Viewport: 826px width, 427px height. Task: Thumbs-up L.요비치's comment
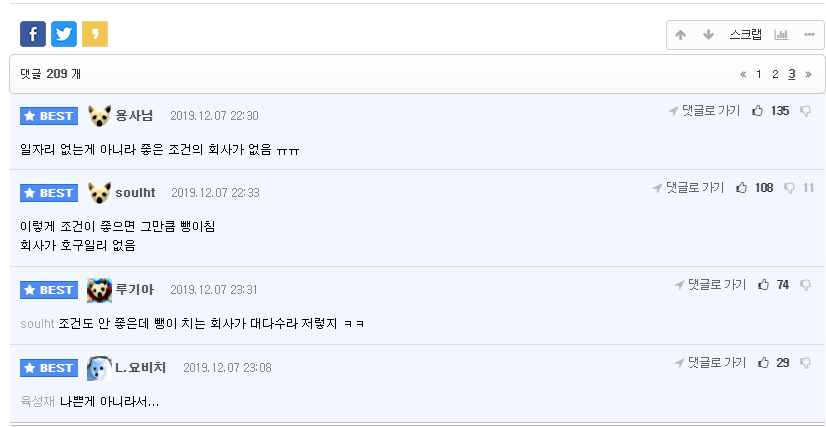[764, 362]
